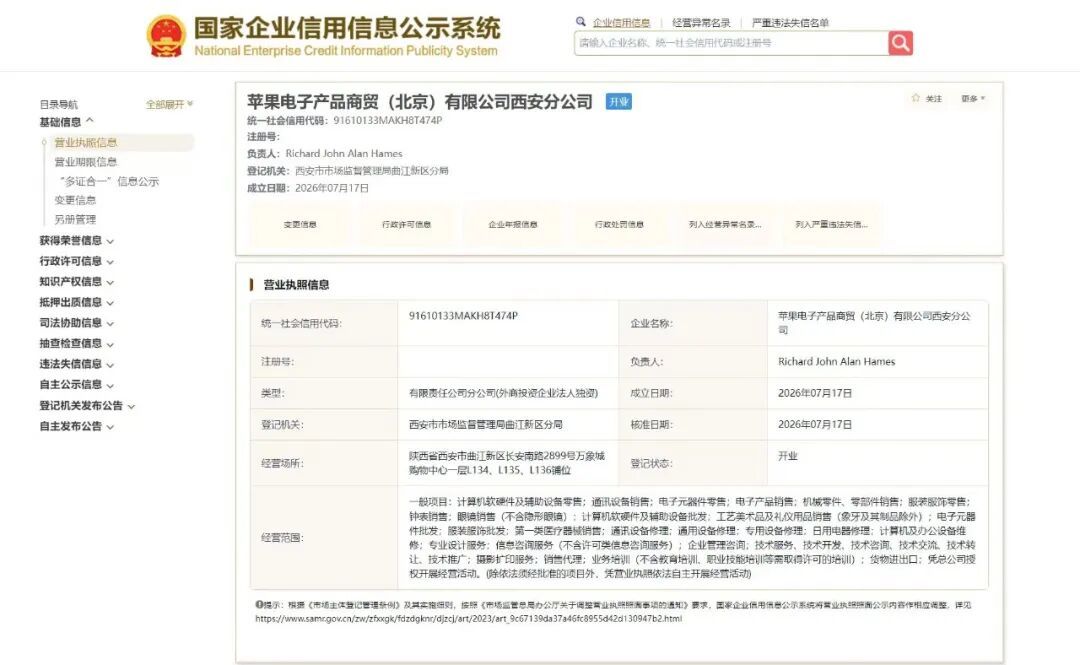
Task: Click the 目录导航 sidebar title
Action: (59, 104)
